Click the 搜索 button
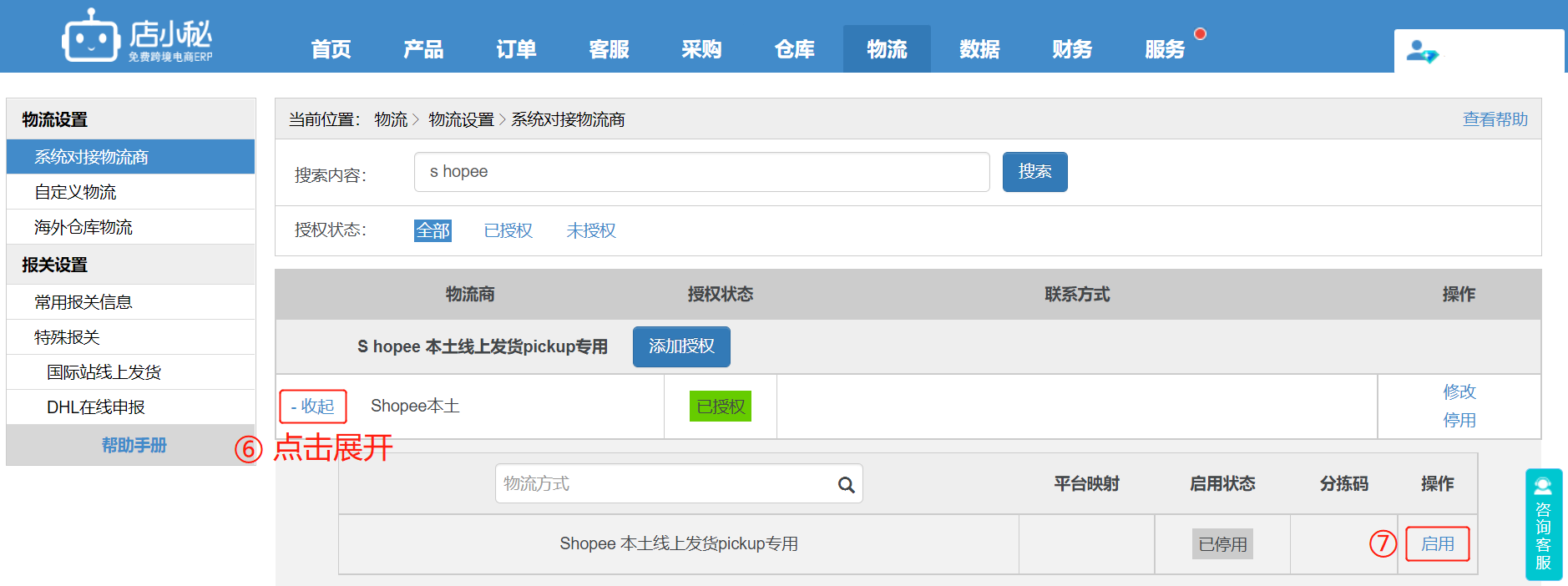 1035,172
